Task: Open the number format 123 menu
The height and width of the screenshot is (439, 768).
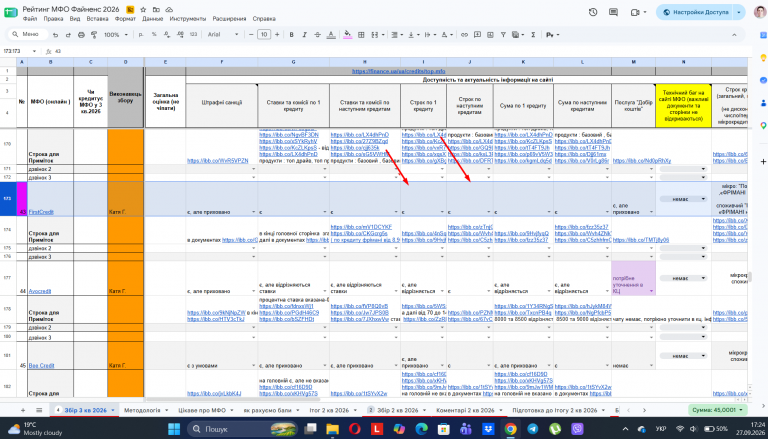Action: (x=193, y=35)
